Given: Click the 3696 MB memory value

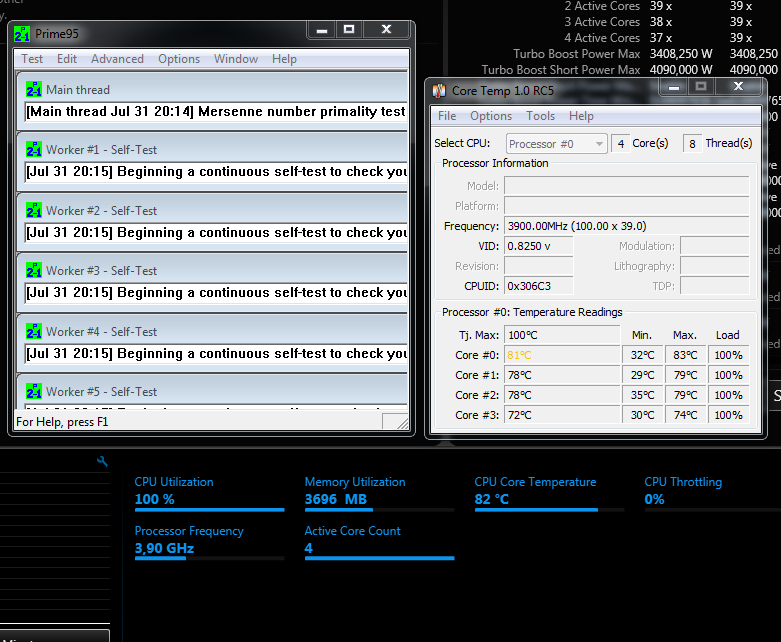Looking at the screenshot, I should 336,499.
